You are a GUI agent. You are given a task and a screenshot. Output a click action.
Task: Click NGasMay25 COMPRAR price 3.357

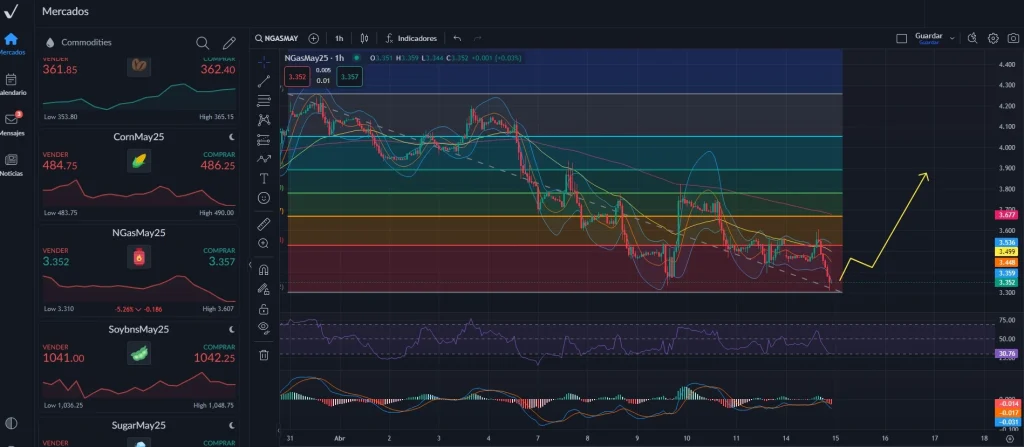tap(222, 262)
